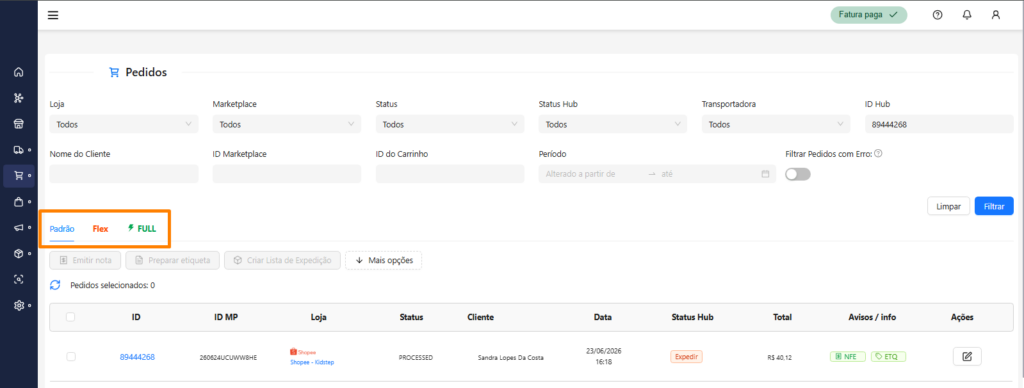Open the Transportadora dropdown
Viewport: 1024px width, 388px height.
776,124
